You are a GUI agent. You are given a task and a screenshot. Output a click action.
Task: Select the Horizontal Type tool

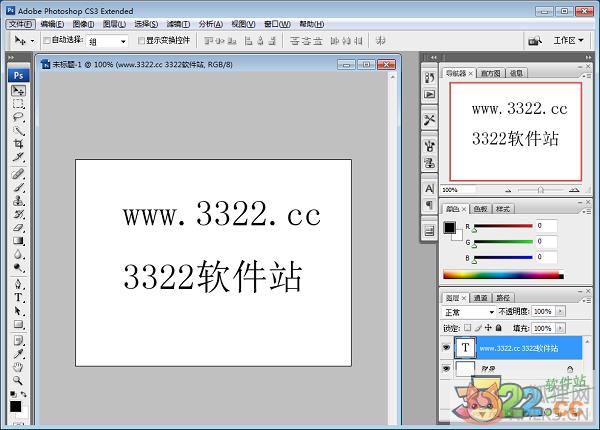point(18,298)
